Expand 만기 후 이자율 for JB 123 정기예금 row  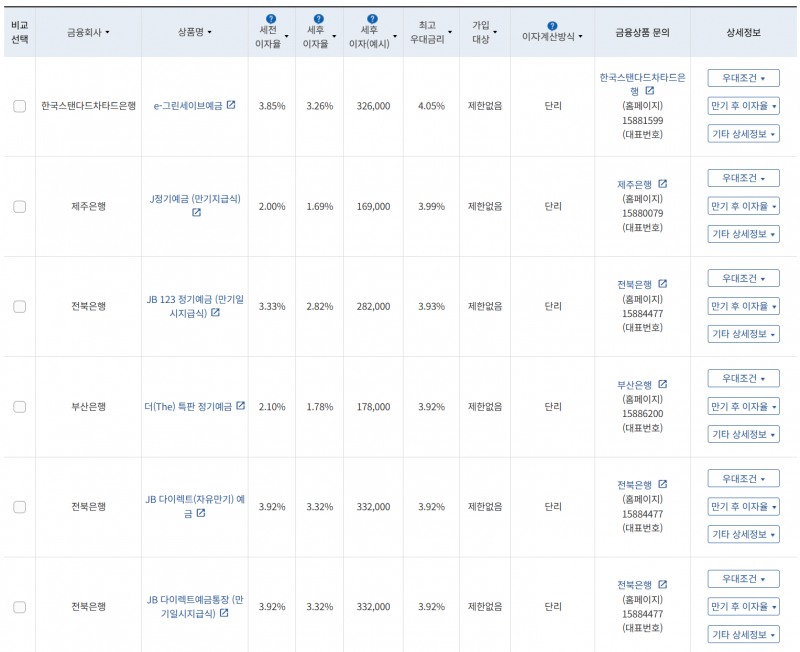743,306
